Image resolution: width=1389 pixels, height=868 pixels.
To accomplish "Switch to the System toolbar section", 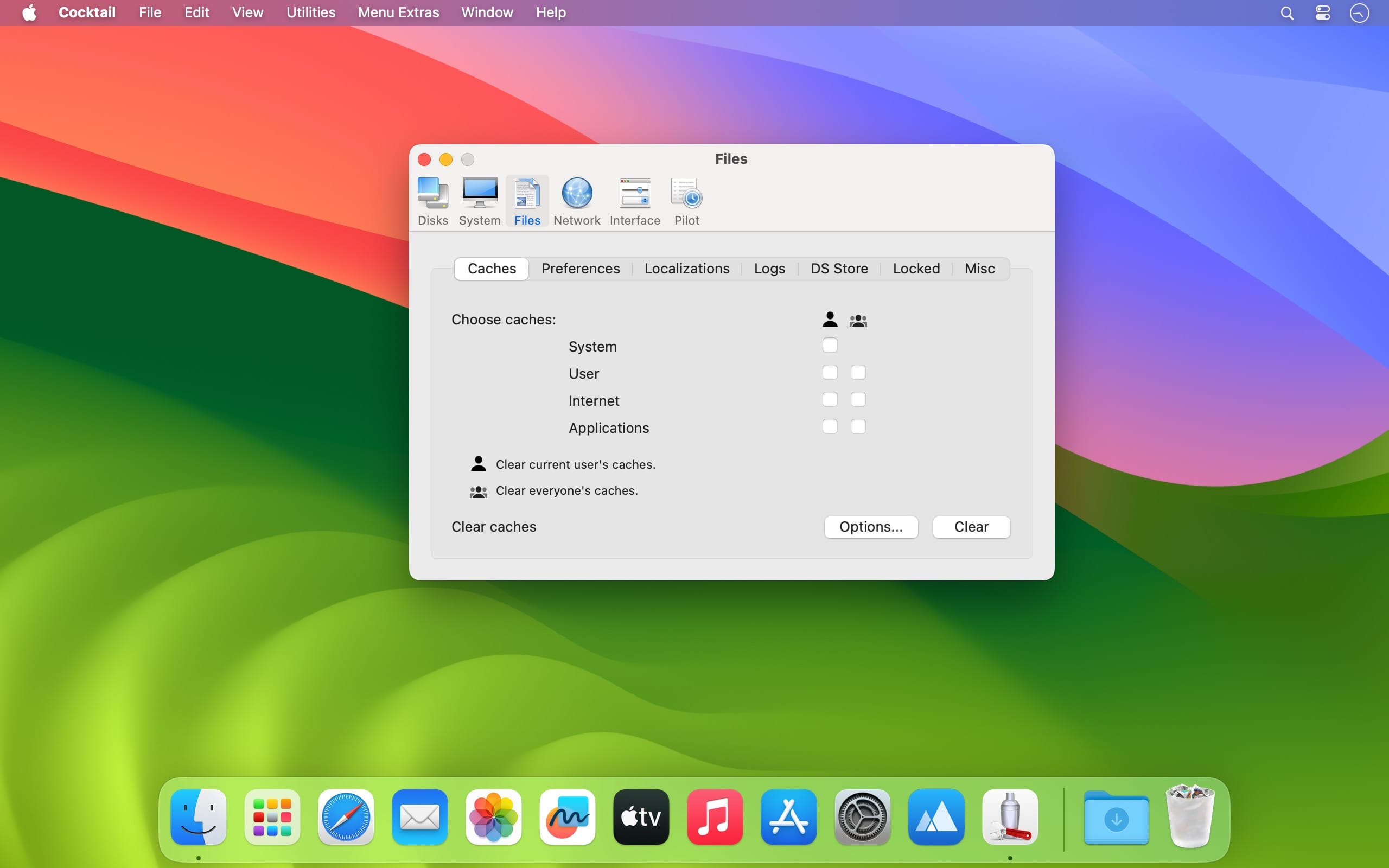I will tap(480, 201).
